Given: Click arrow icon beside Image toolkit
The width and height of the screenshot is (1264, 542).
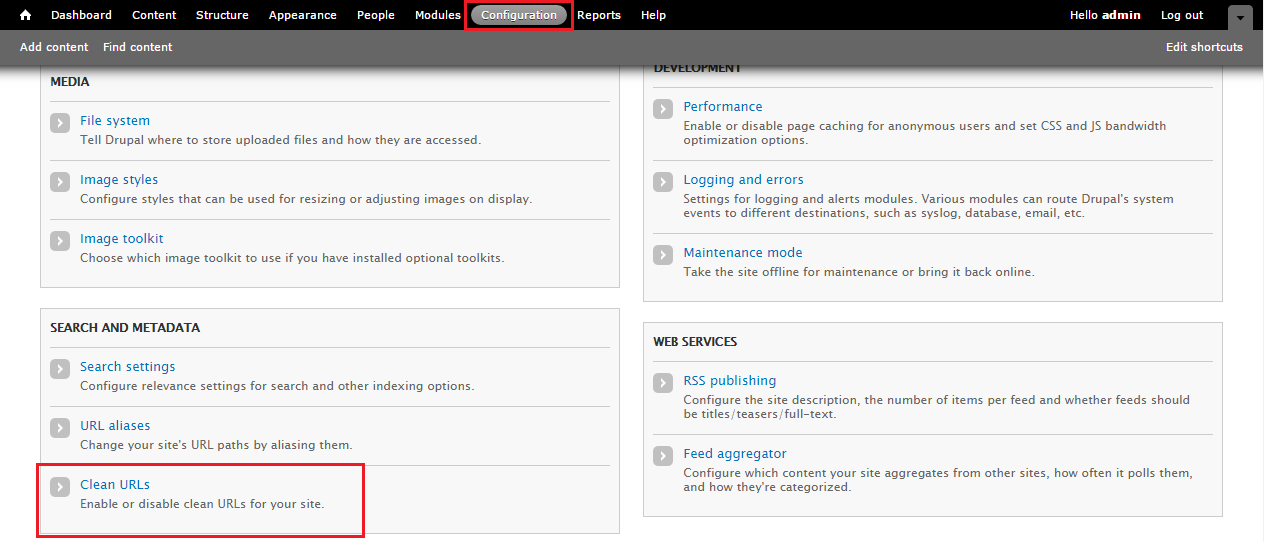Looking at the screenshot, I should pos(60,241).
